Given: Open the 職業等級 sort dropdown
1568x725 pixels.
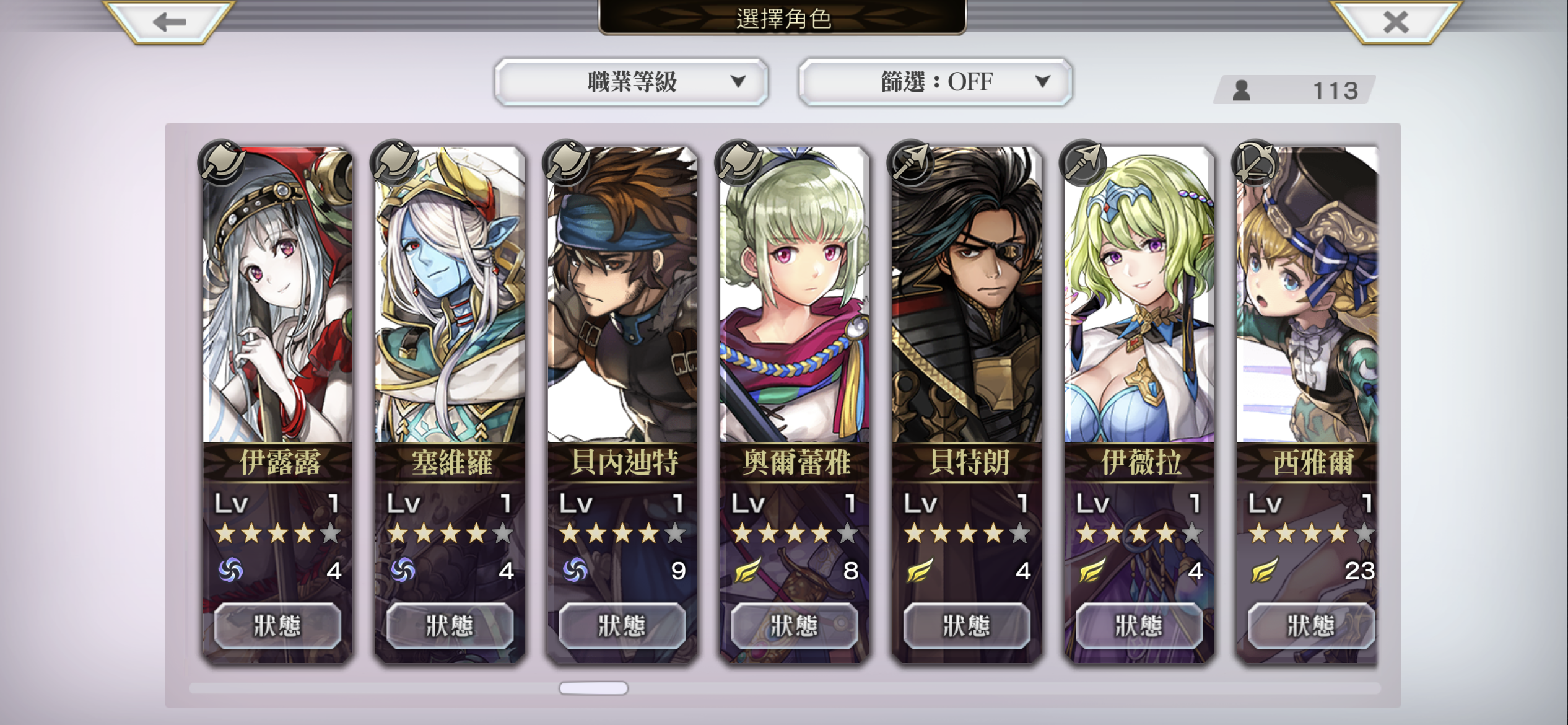Looking at the screenshot, I should click(631, 82).
